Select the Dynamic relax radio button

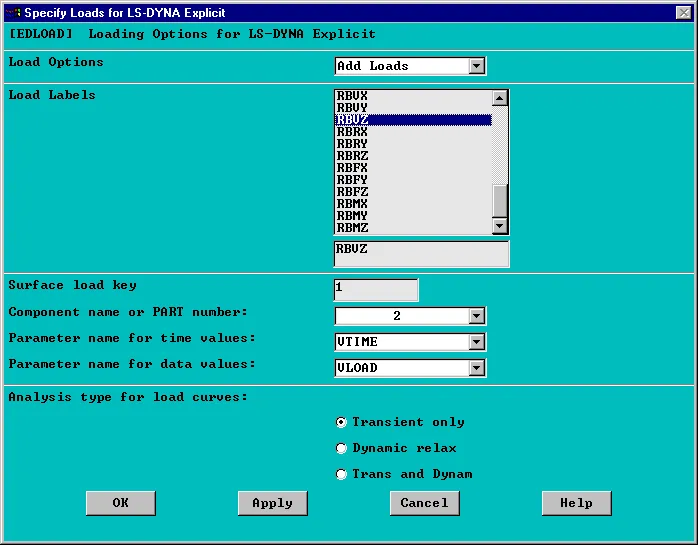(341, 448)
